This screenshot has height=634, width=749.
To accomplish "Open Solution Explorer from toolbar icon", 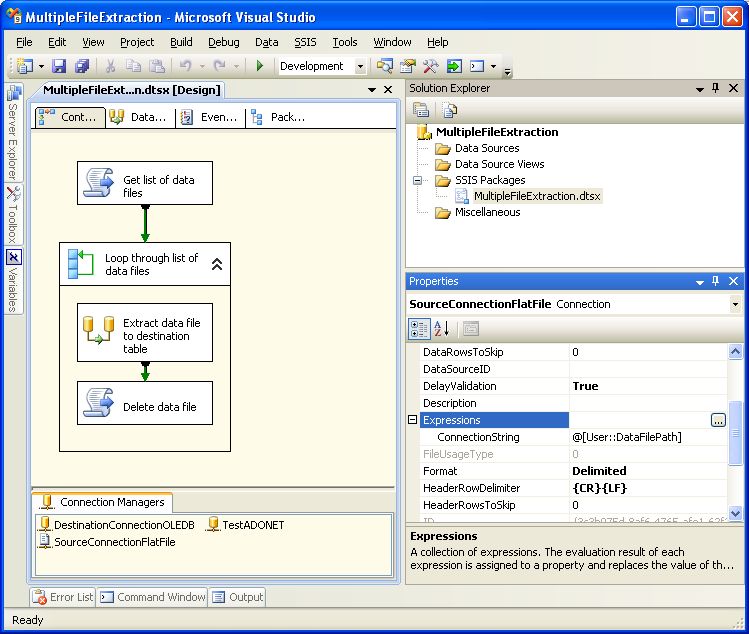I will 385,66.
